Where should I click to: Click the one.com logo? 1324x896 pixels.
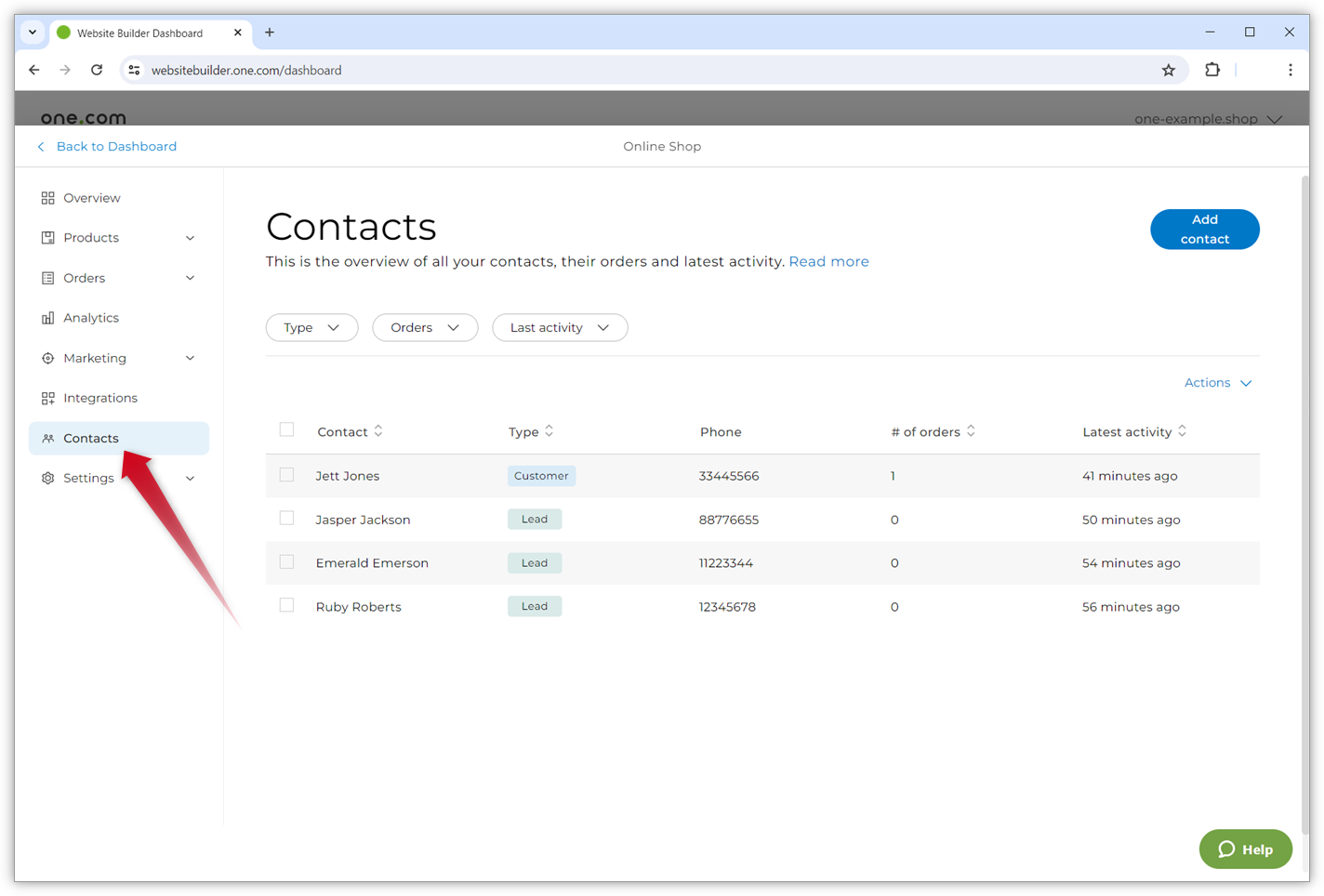tap(83, 118)
